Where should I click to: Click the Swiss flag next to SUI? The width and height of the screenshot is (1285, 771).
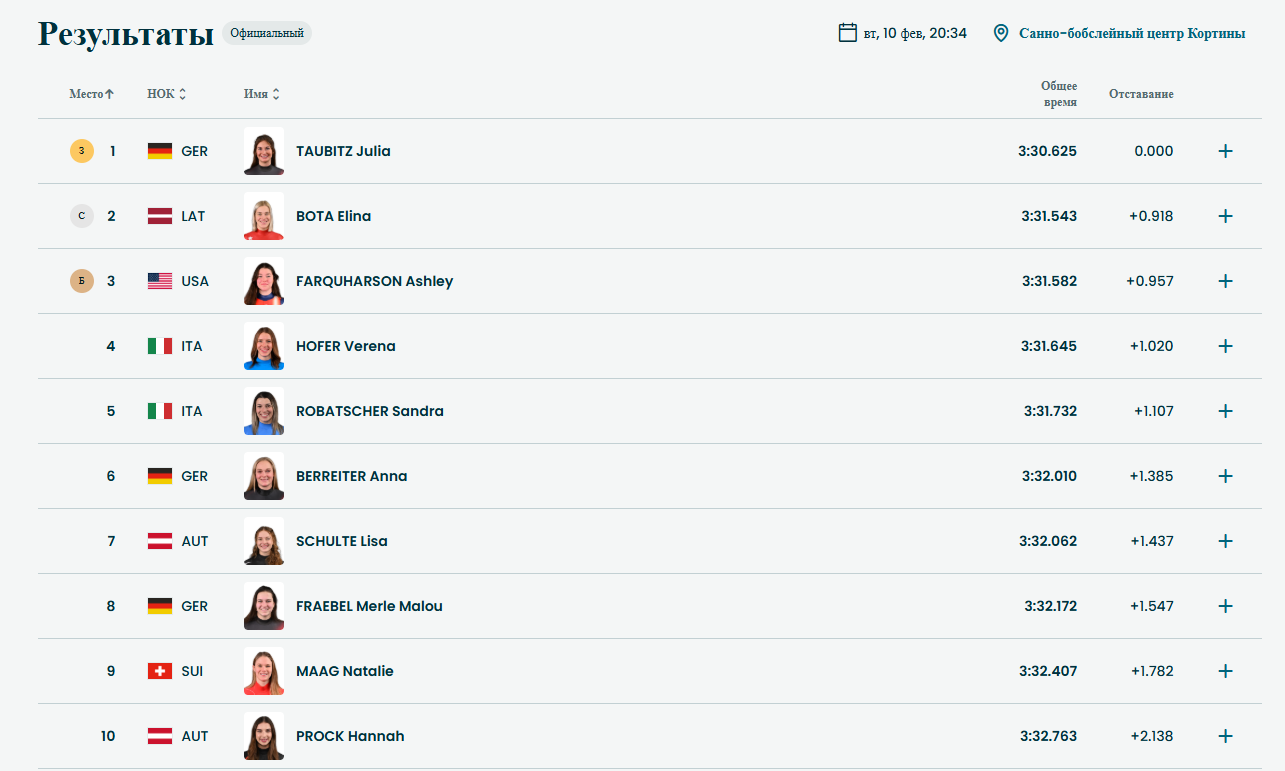tap(159, 671)
